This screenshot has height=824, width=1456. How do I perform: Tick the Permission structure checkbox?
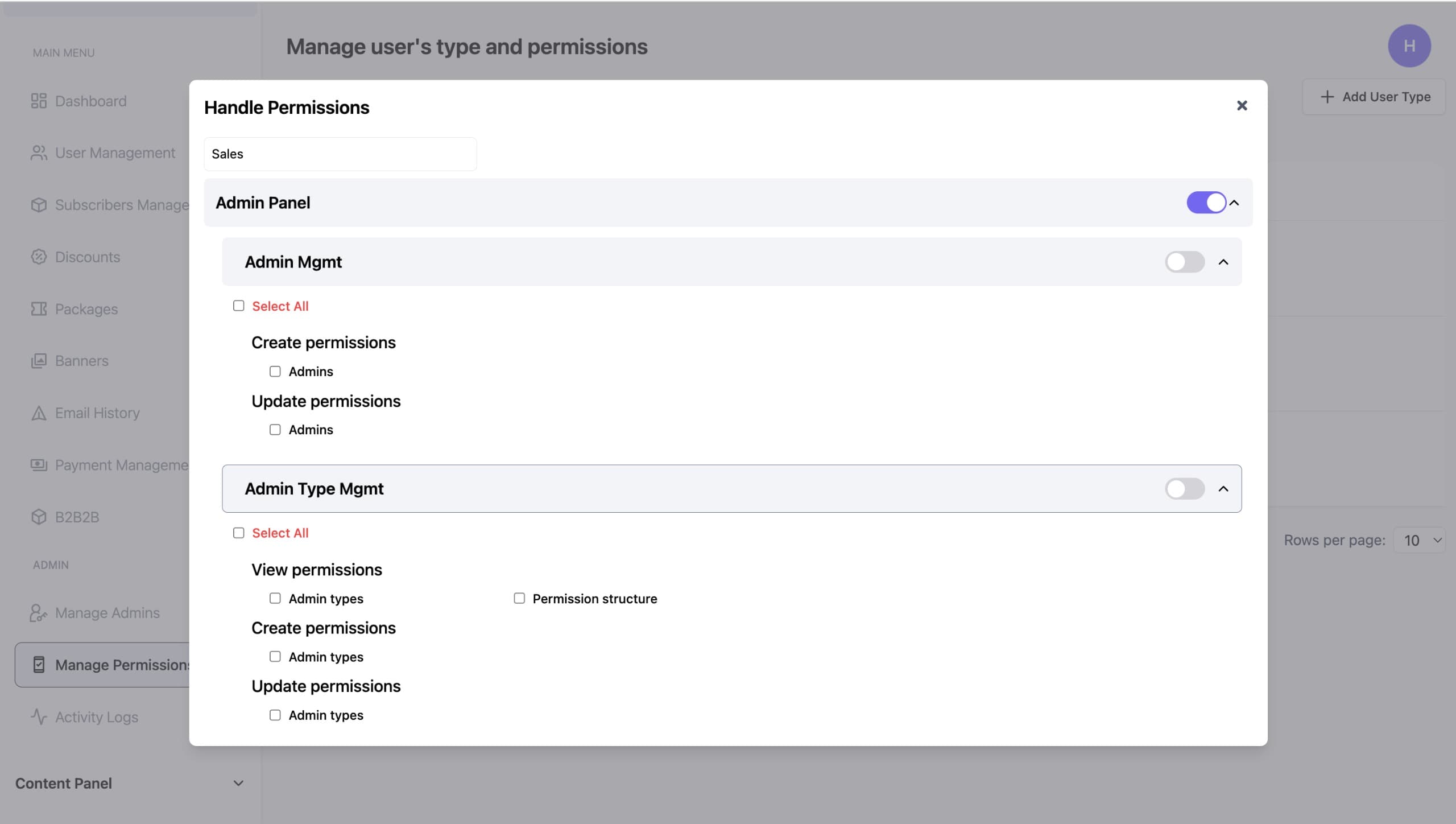518,598
